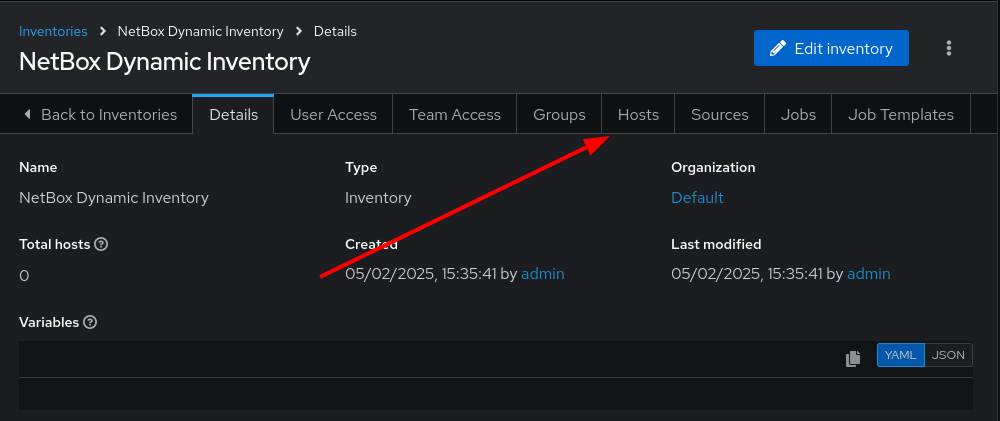Go back to Inventories tab
This screenshot has height=421, width=1000.
click(100, 115)
